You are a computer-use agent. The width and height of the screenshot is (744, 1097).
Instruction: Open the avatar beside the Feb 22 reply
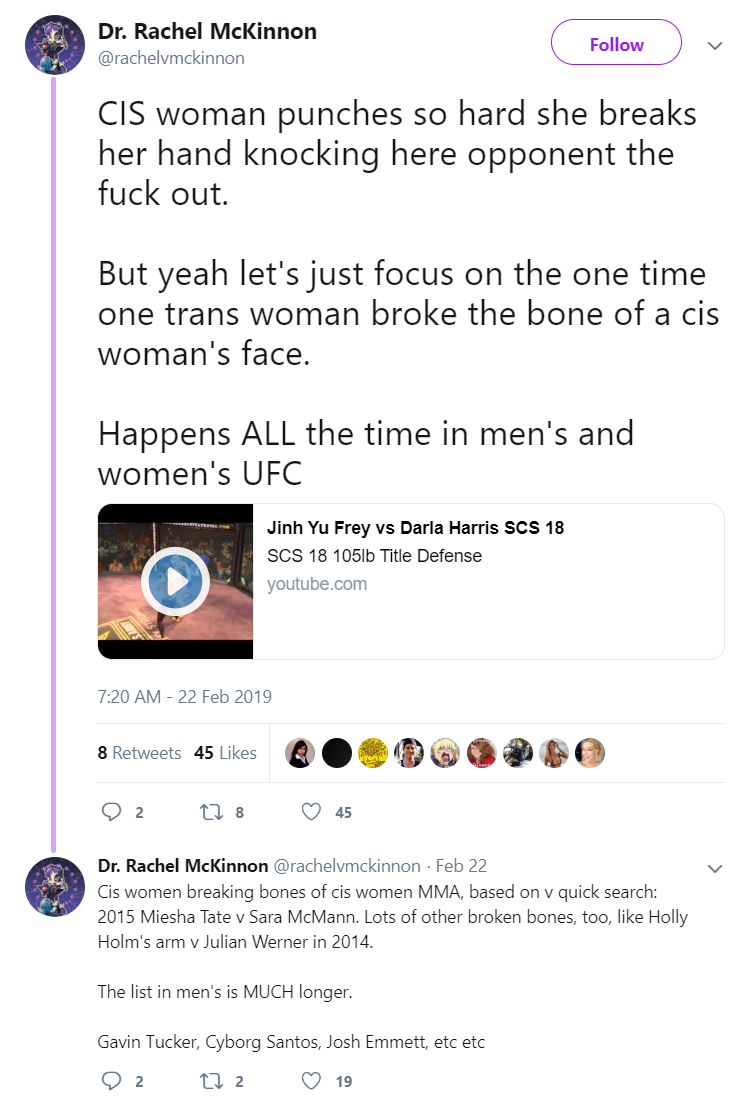(x=55, y=886)
